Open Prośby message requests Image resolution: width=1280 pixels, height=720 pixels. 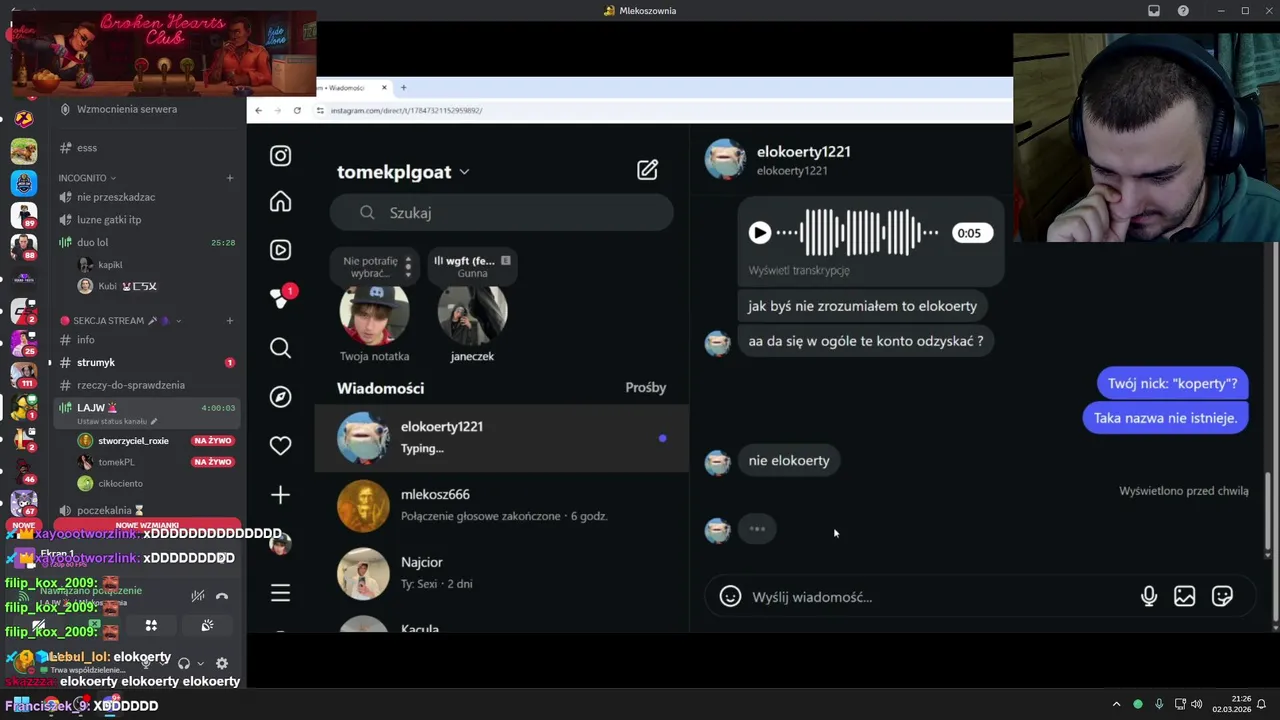[x=646, y=388]
